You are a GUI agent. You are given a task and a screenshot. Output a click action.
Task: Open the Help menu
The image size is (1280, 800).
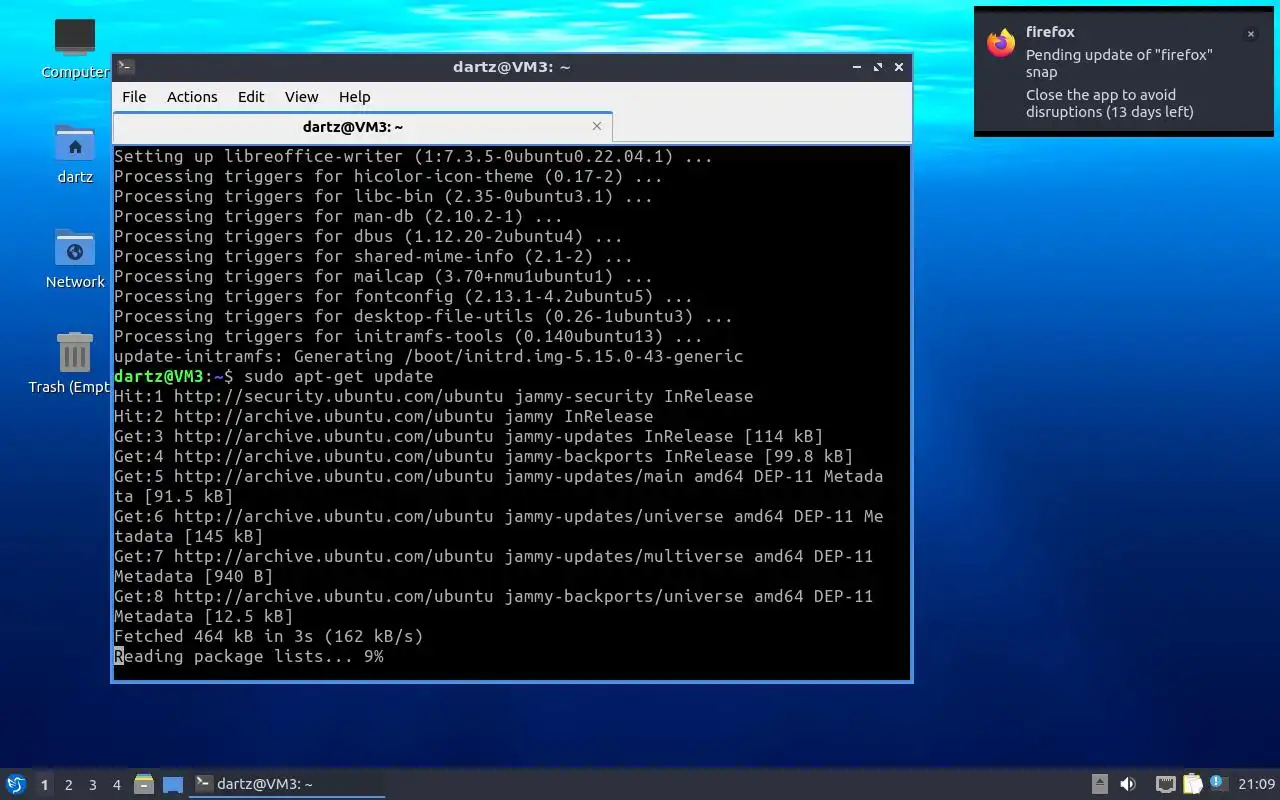coord(354,97)
